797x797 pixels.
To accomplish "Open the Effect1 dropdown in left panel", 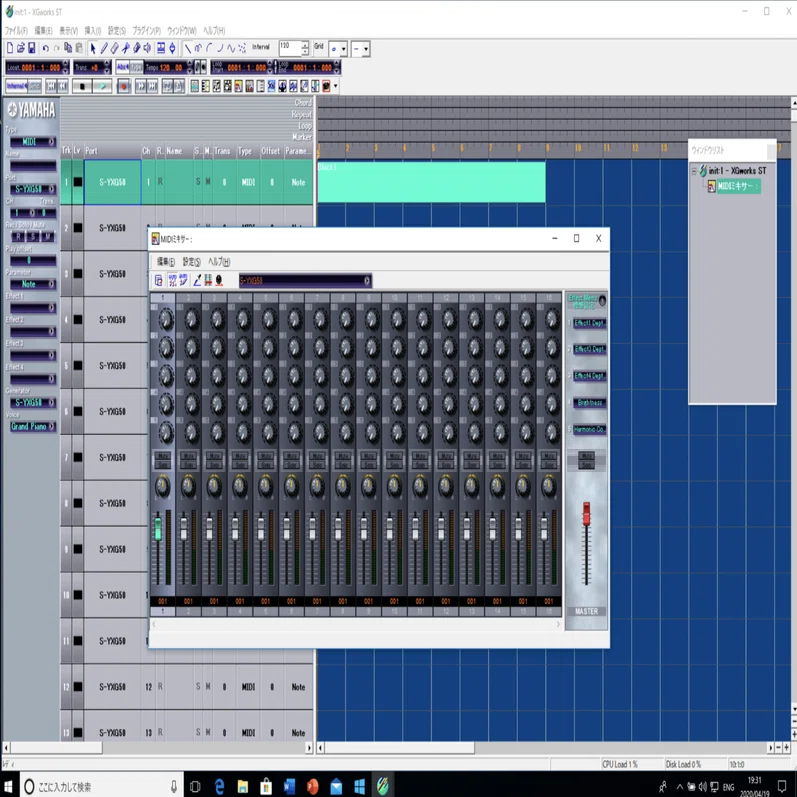I will (x=33, y=308).
